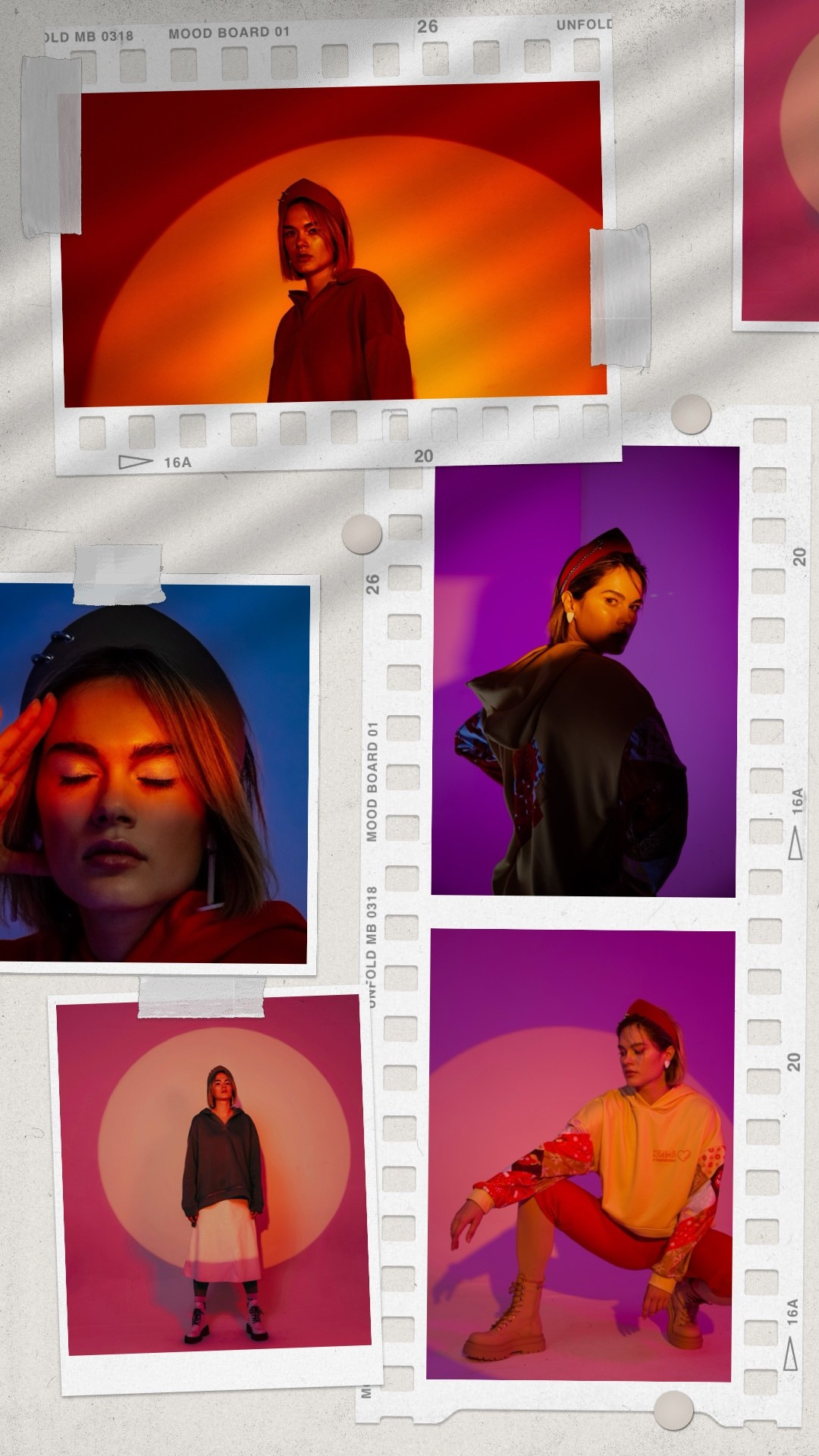The height and width of the screenshot is (1456, 819).
Task: Click the "16A" beside the dark hoodie photo
Action: [797, 801]
